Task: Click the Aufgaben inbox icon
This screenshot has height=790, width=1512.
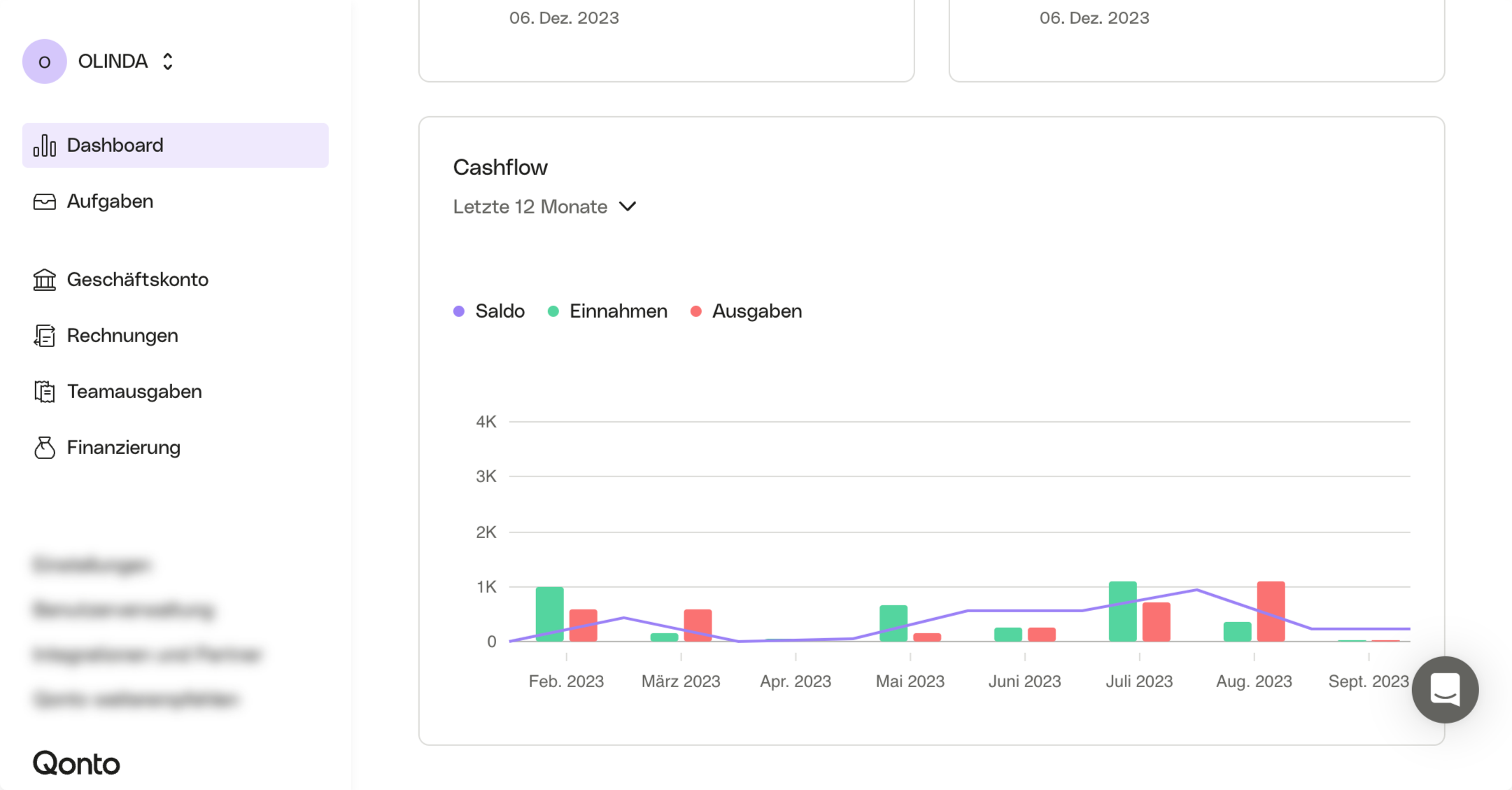Action: tap(44, 202)
